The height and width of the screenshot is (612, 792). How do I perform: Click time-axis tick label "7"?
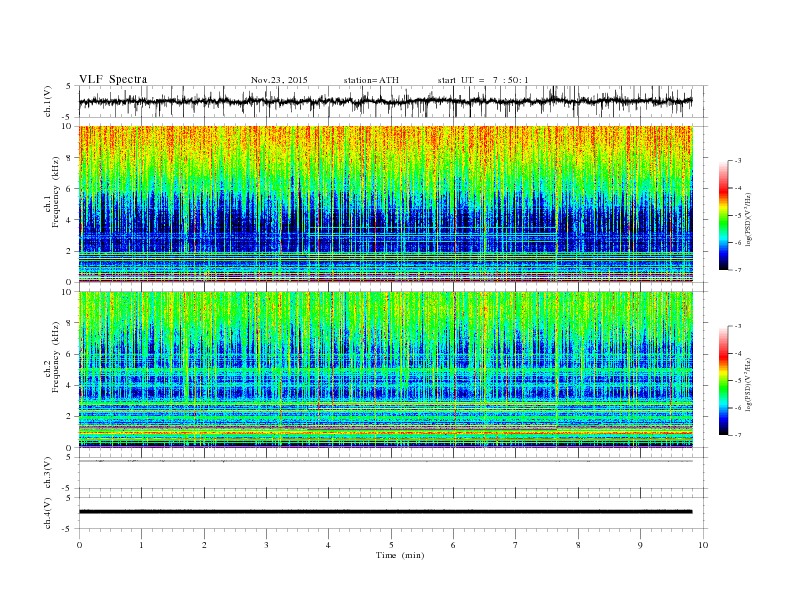tap(515, 545)
